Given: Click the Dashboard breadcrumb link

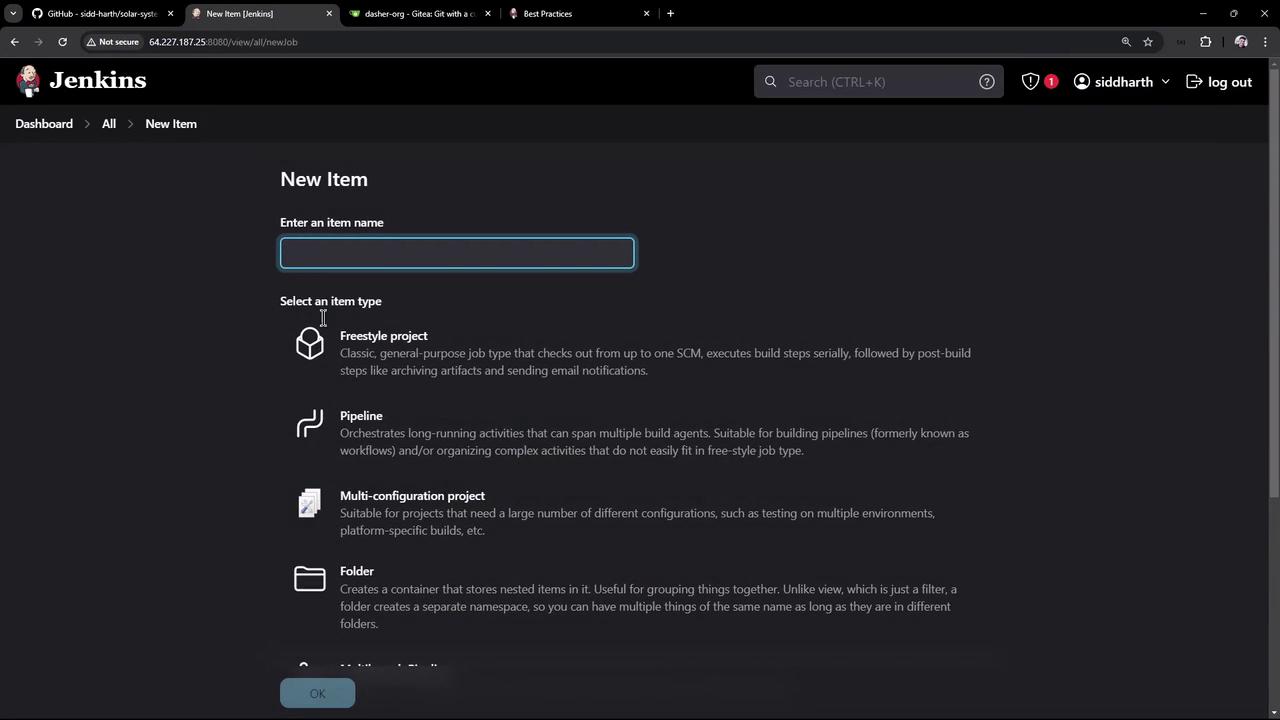Looking at the screenshot, I should (44, 124).
